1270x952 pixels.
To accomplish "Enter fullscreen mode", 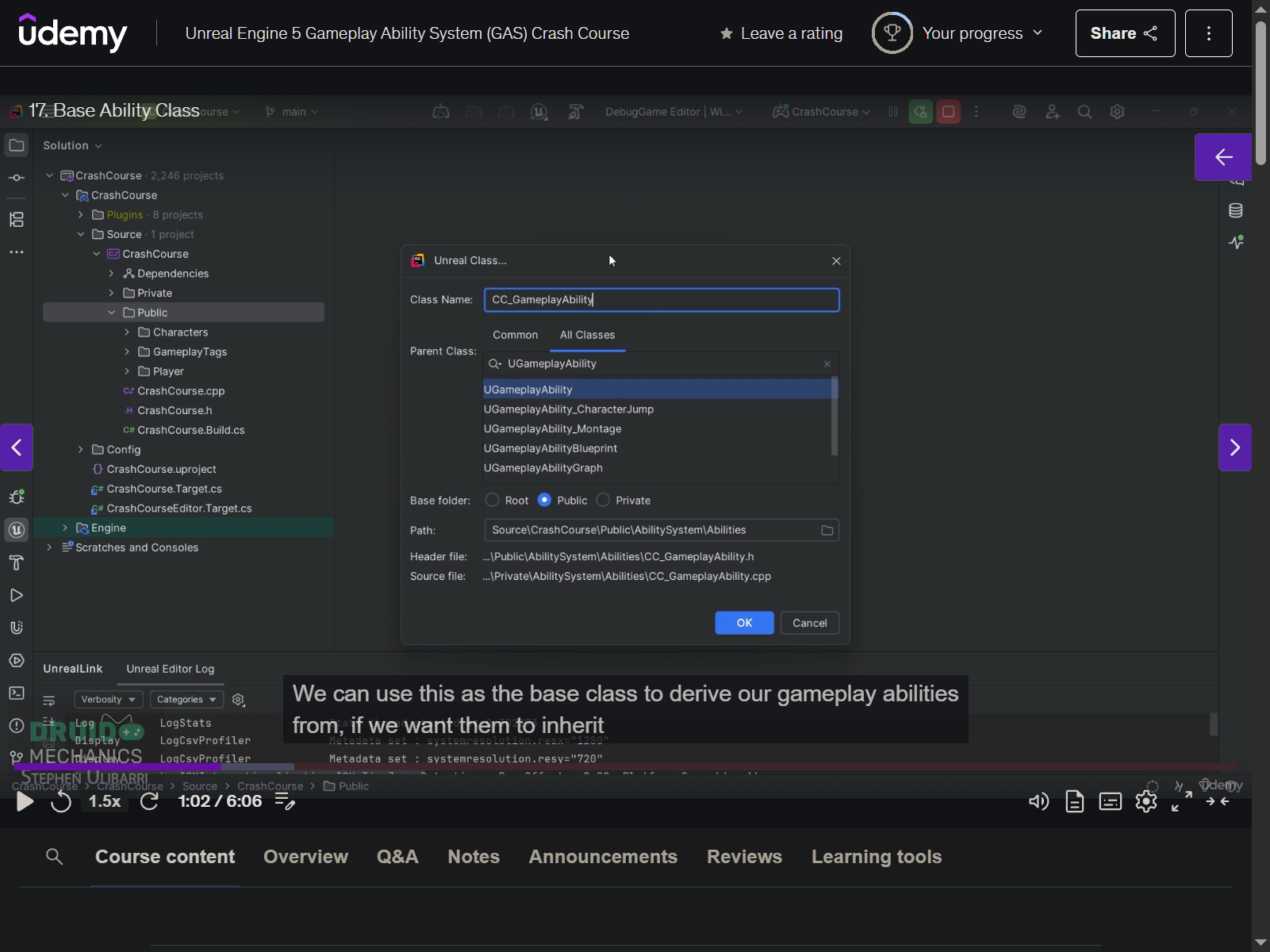I will click(x=1182, y=801).
